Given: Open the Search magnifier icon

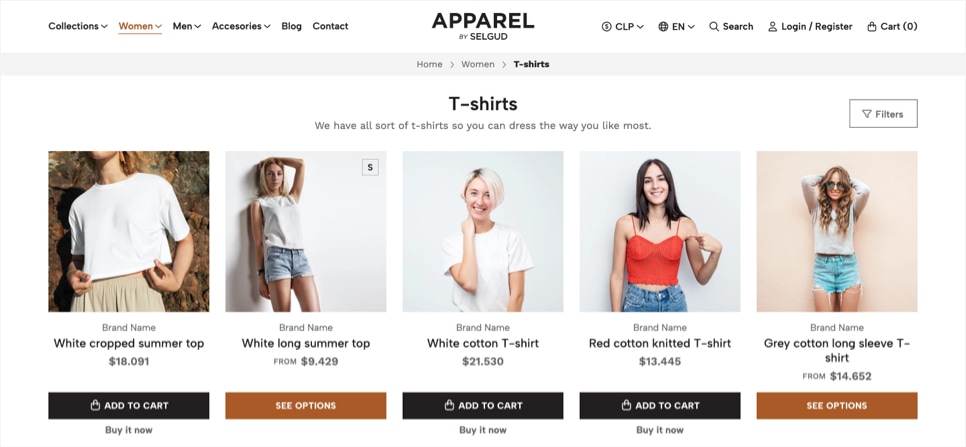Looking at the screenshot, I should pos(714,26).
